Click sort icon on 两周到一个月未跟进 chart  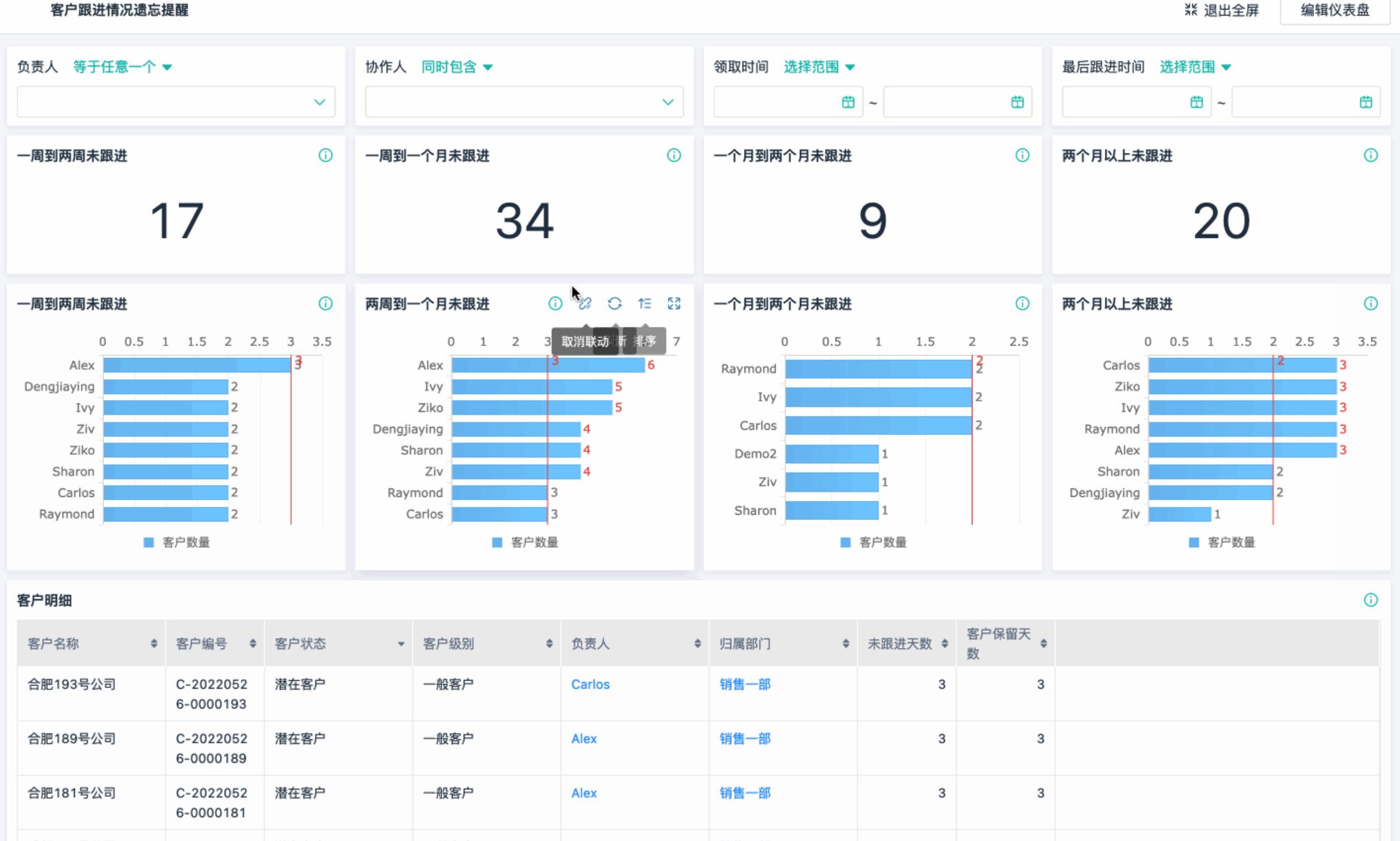point(644,304)
